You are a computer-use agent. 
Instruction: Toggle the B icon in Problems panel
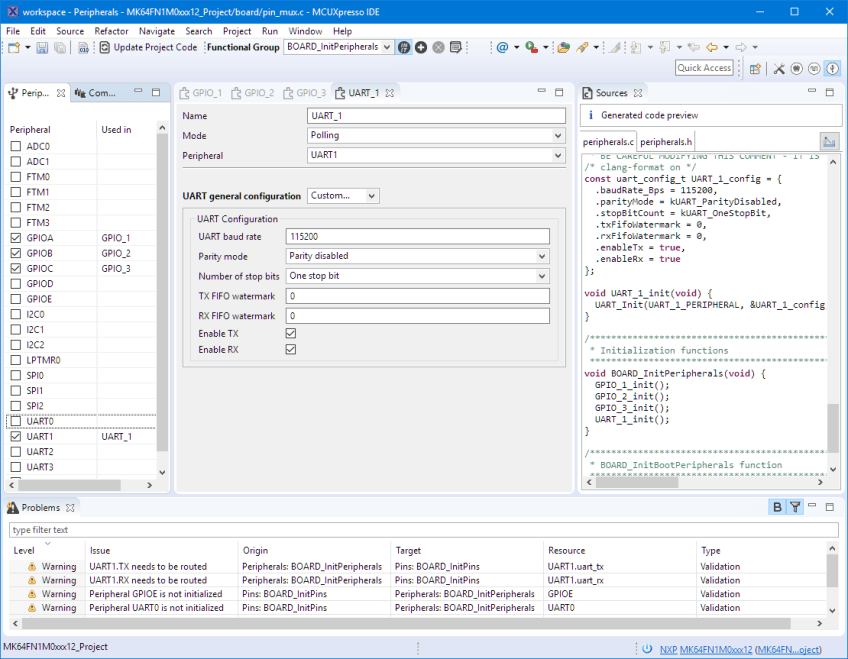click(777, 507)
